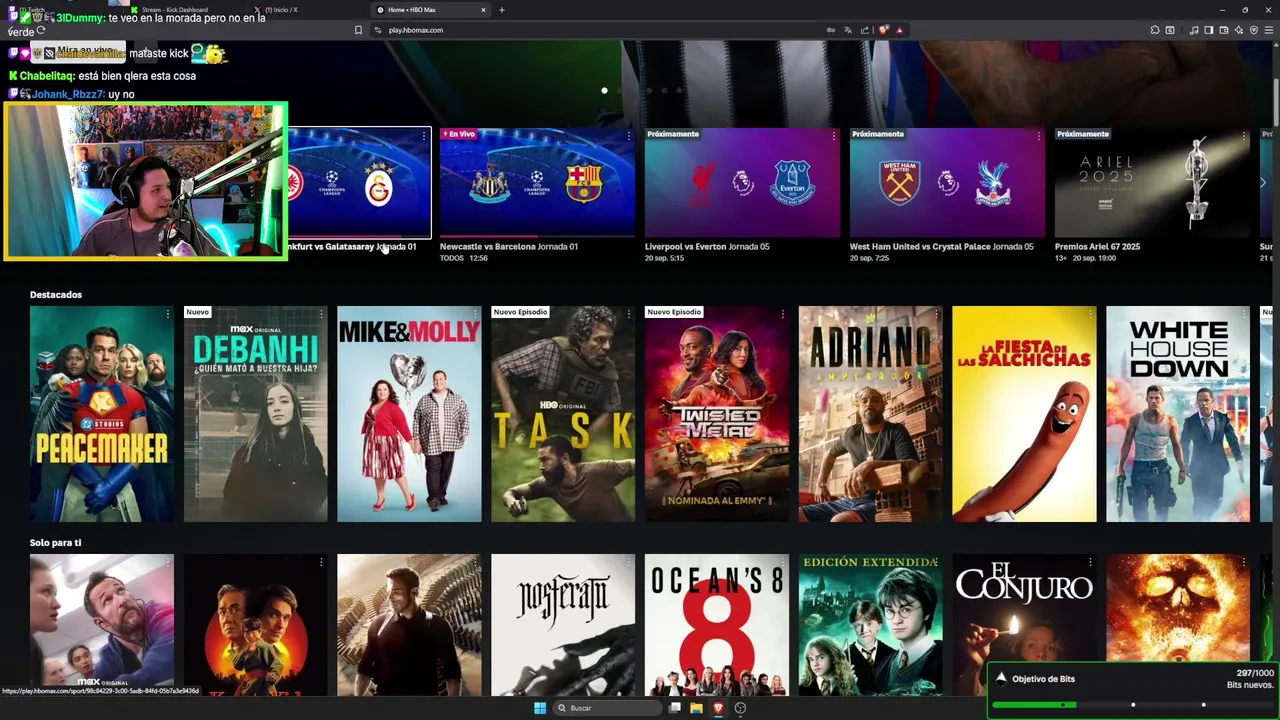
Task: Open three-dot menu on Mike & Molly card
Action: 475,315
